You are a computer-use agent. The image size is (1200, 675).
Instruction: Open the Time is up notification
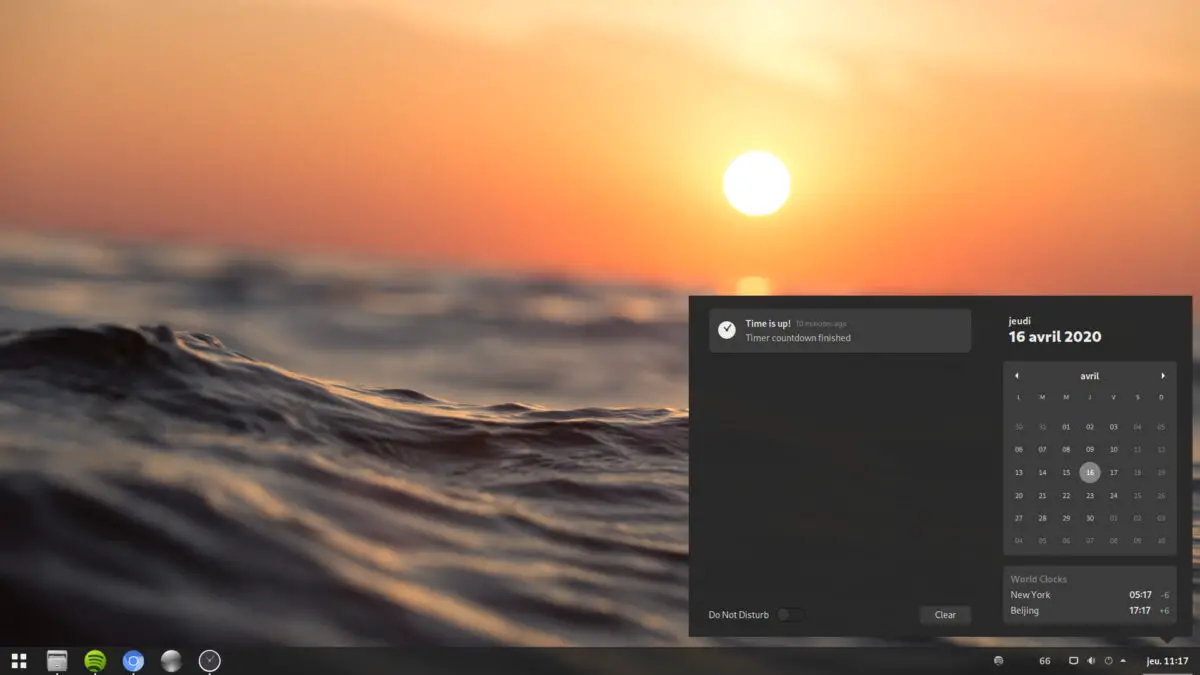[840, 330]
